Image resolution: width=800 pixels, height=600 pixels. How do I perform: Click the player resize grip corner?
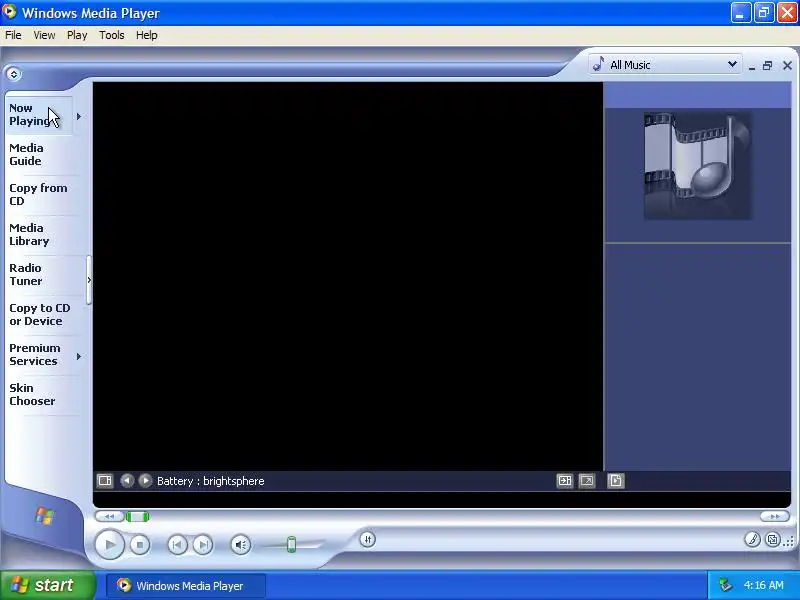pos(790,542)
